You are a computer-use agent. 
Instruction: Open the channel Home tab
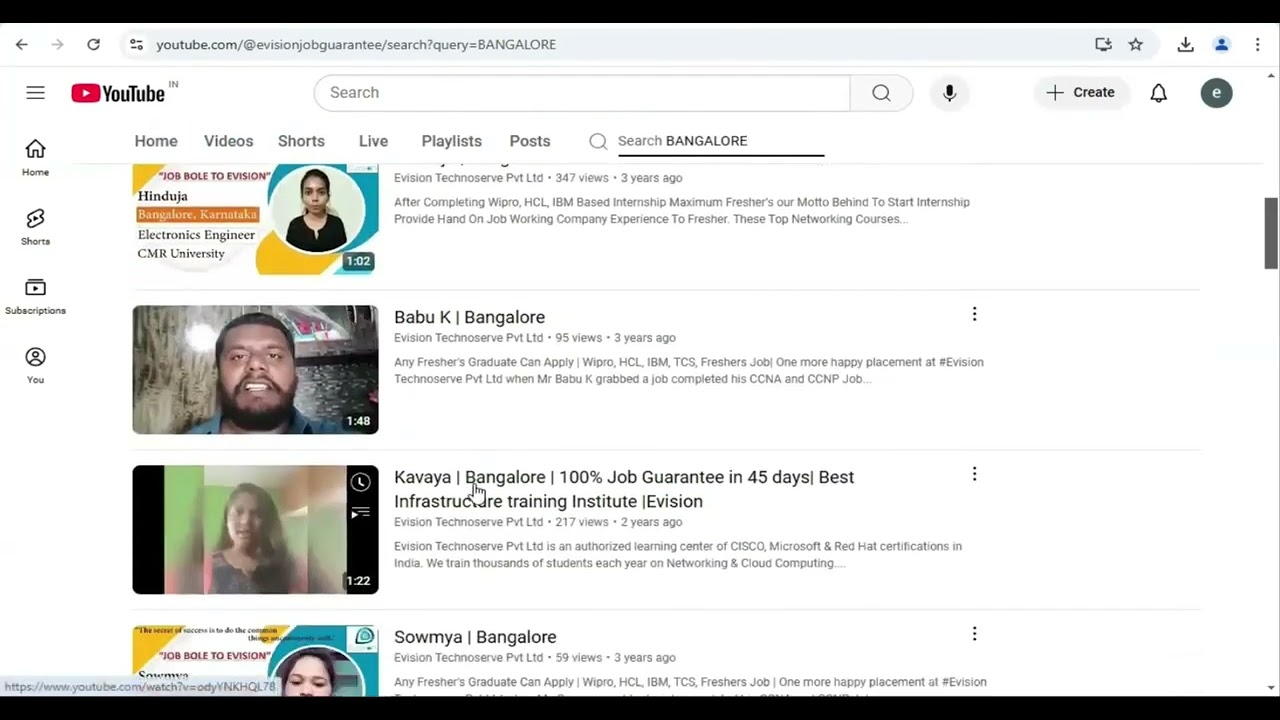tap(156, 141)
